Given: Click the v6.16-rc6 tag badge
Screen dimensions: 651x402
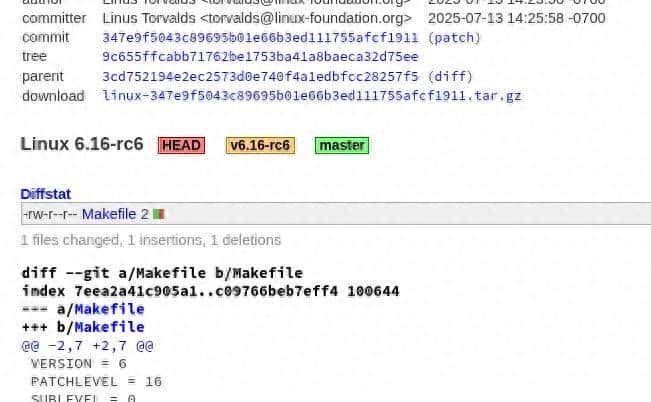Looking at the screenshot, I should pos(260,145).
